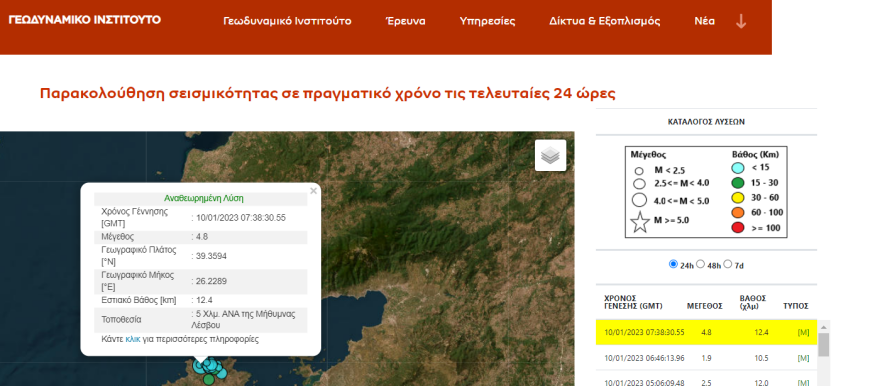Image resolution: width=880 pixels, height=386 pixels.
Task: Click the yellow 30 - 60 depth legend circle
Action: (x=738, y=197)
